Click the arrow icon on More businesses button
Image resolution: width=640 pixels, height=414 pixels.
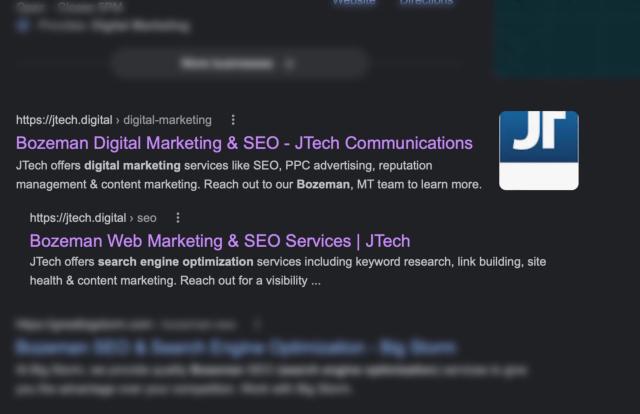tap(289, 64)
